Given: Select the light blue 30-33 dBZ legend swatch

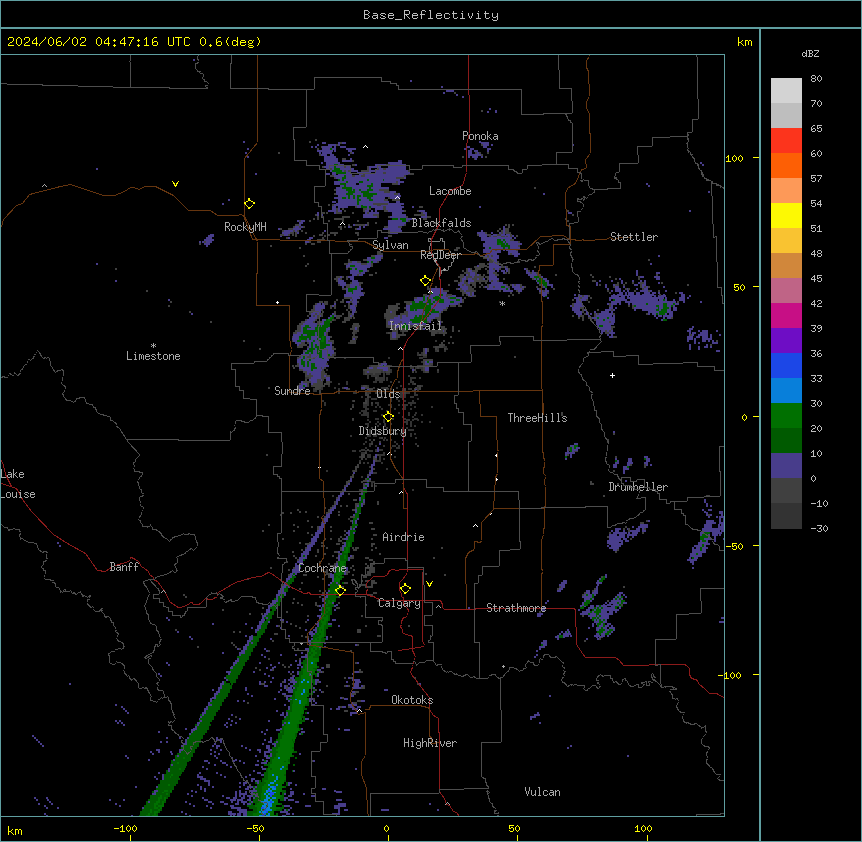Looking at the screenshot, I should [x=786, y=391].
